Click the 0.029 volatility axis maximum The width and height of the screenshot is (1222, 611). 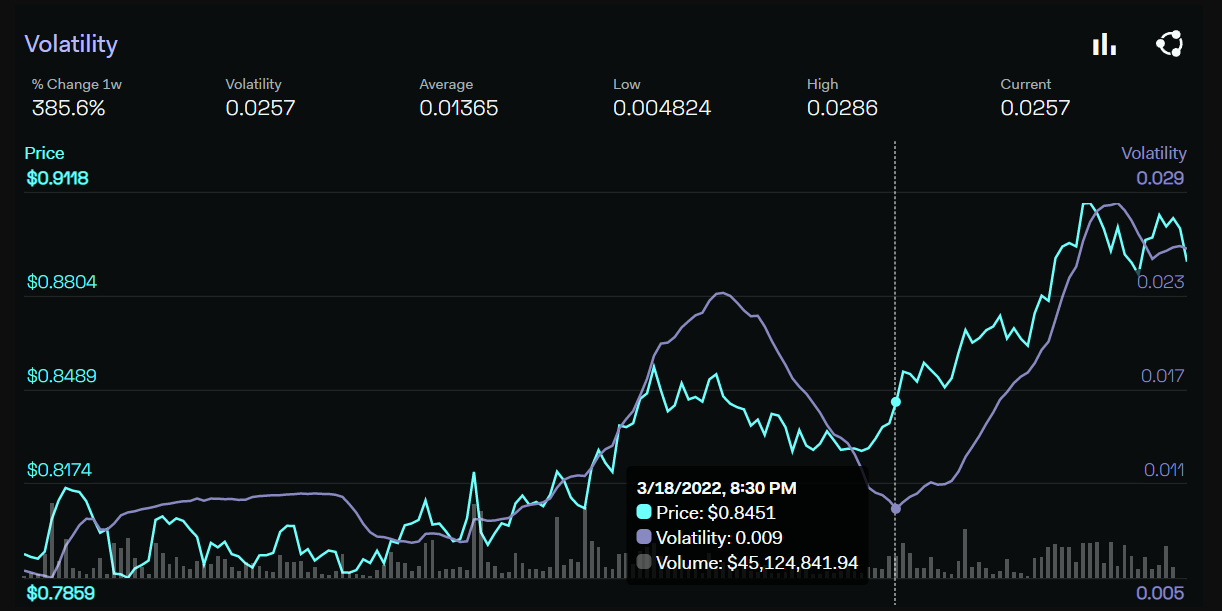click(x=1160, y=179)
